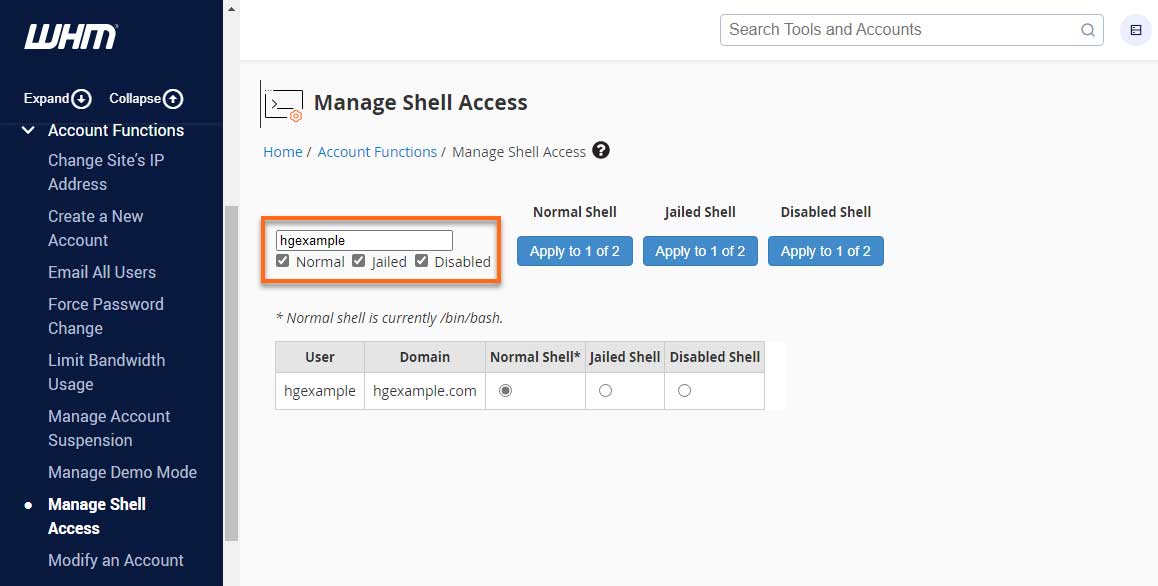1158x586 pixels.
Task: Open Change Site's IP Address
Action: 106,172
